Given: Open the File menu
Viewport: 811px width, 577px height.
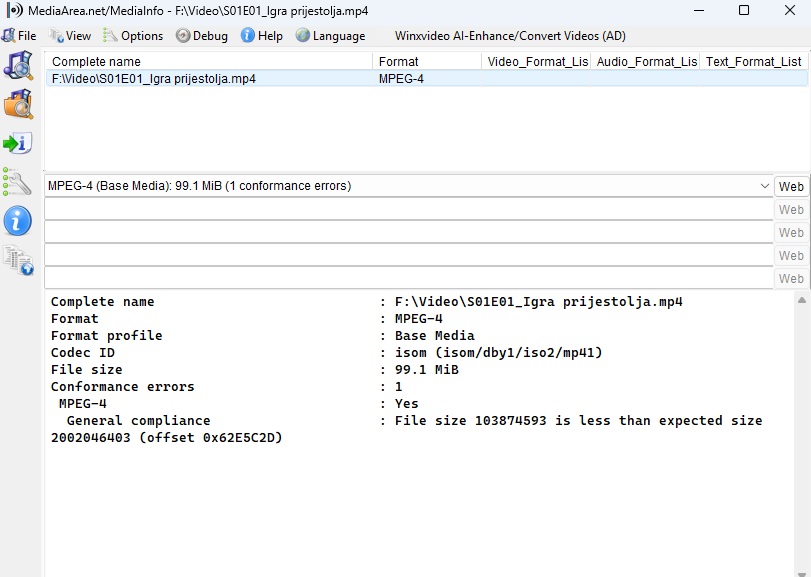Looking at the screenshot, I should (x=19, y=35).
